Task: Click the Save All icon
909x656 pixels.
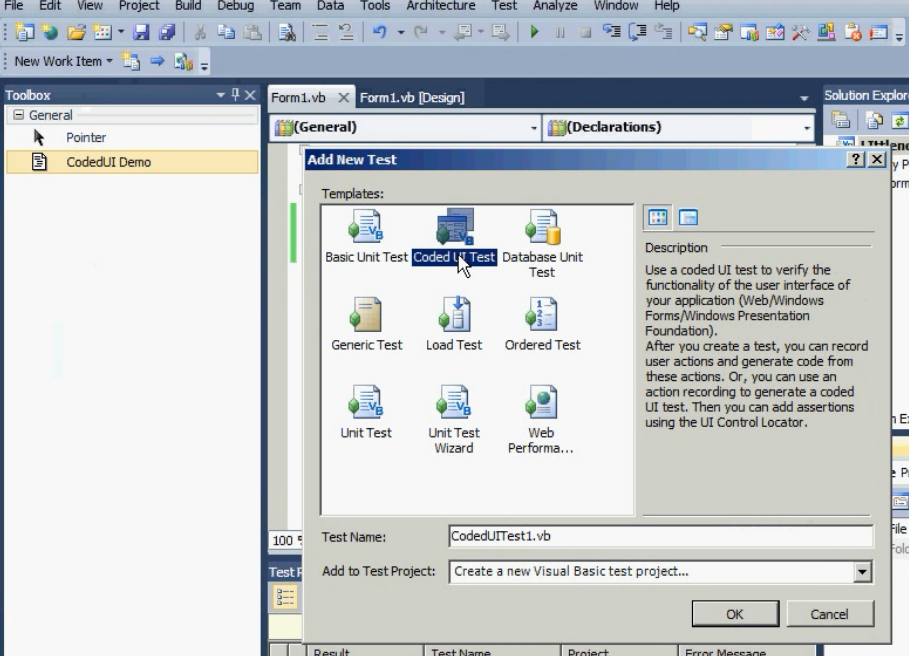Action: pos(167,32)
